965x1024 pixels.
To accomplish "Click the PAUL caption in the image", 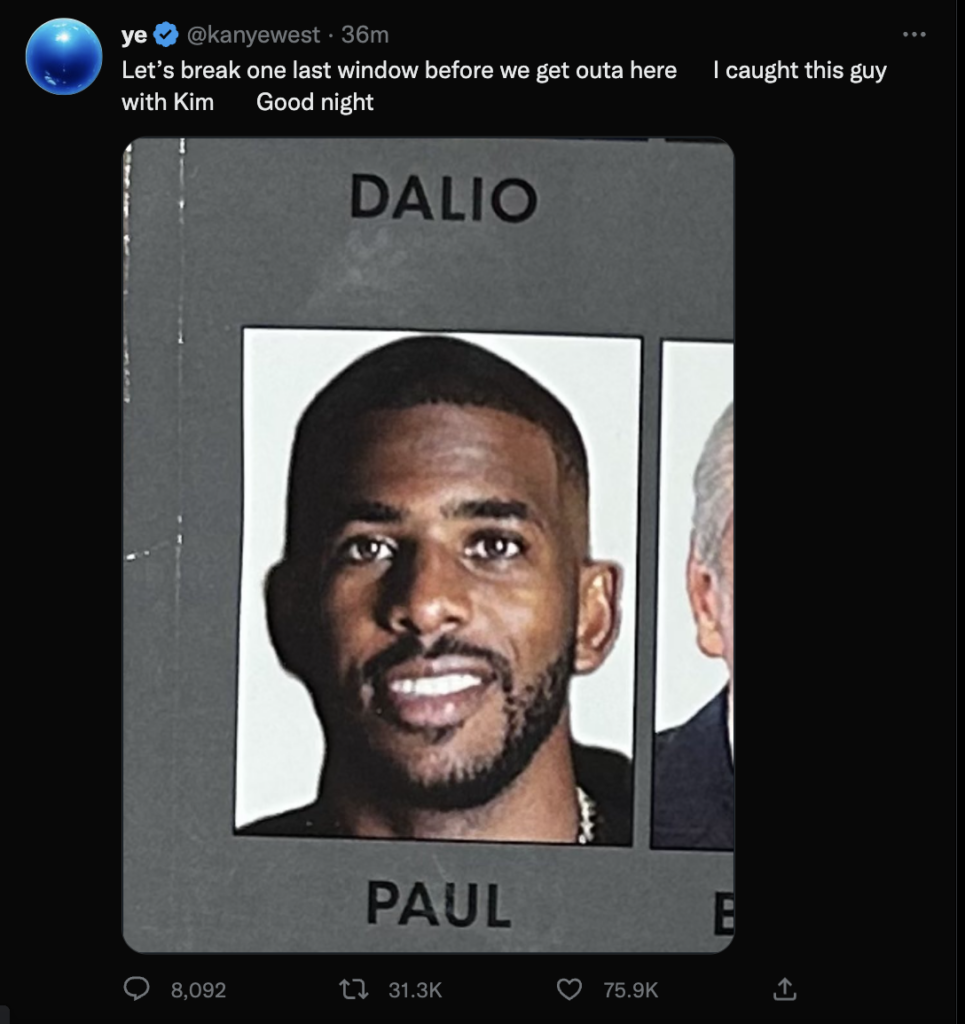I will pyautogui.click(x=438, y=904).
